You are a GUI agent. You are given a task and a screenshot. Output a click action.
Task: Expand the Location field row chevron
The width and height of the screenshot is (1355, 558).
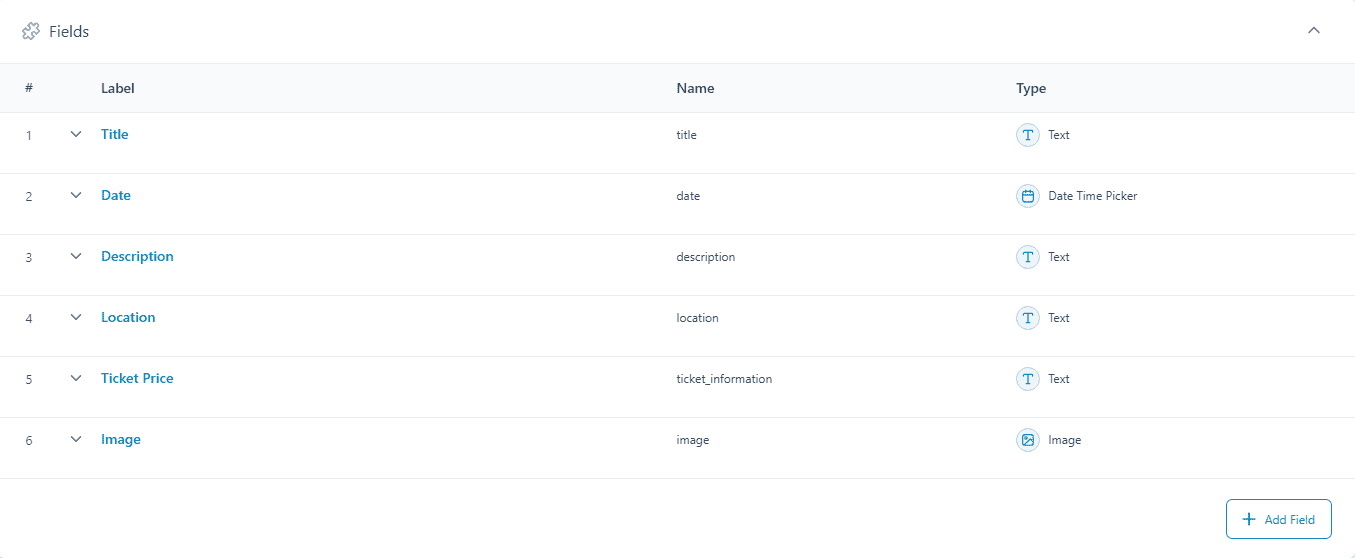click(76, 317)
